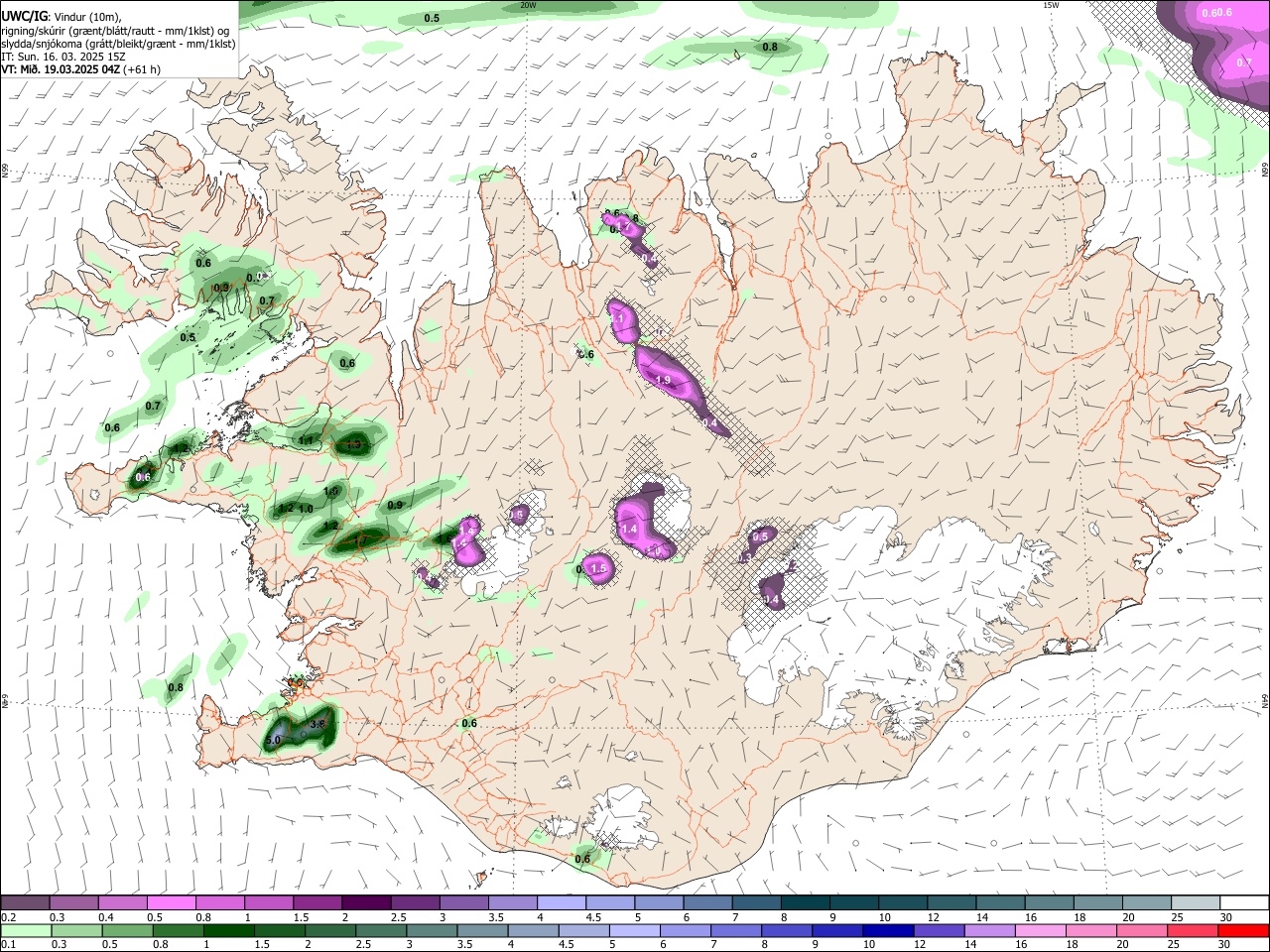The width and height of the screenshot is (1270, 952).
Task: Select the red 25 swatch in lower legend row
Action: coord(1192,930)
